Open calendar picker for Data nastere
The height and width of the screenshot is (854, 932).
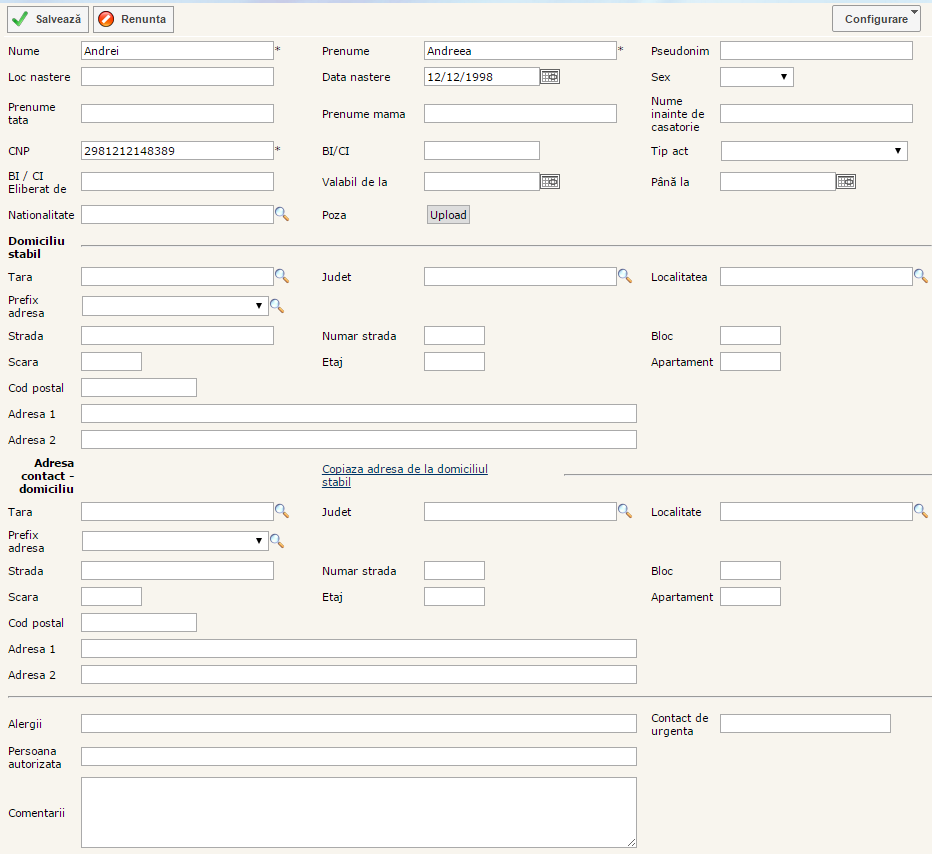click(x=550, y=77)
